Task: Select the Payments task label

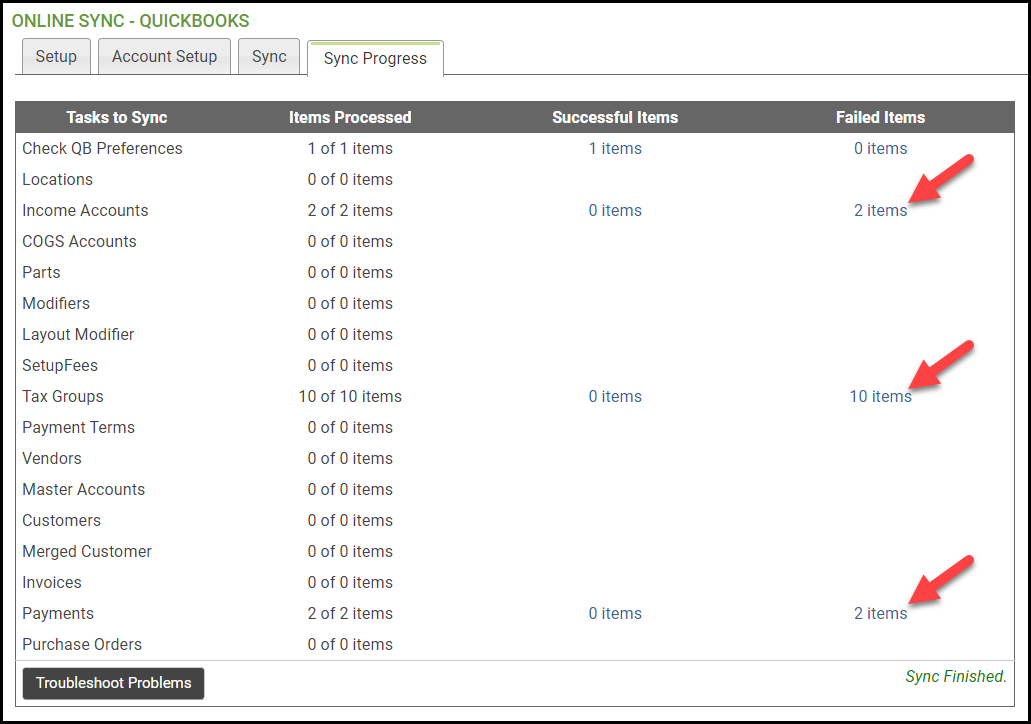Action: [58, 614]
